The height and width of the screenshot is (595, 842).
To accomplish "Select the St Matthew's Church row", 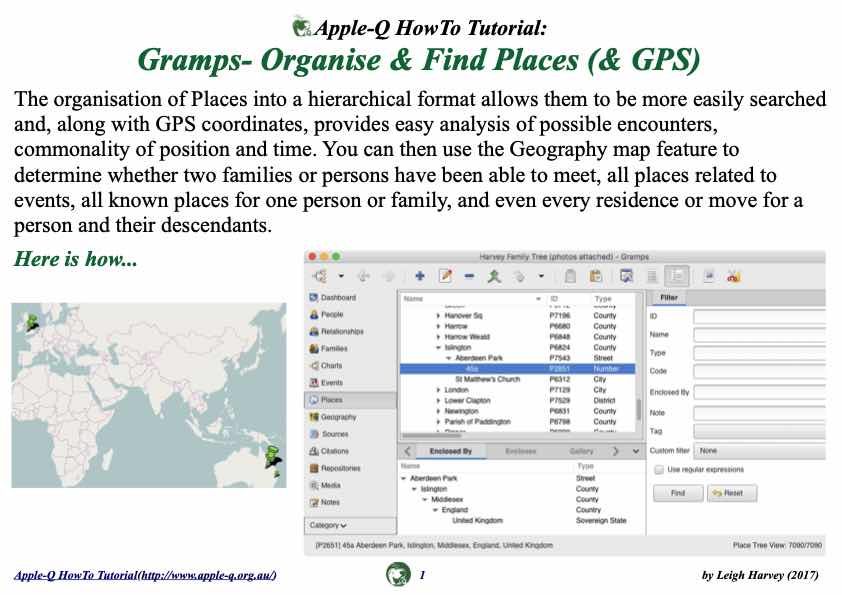I will pyautogui.click(x=518, y=379).
